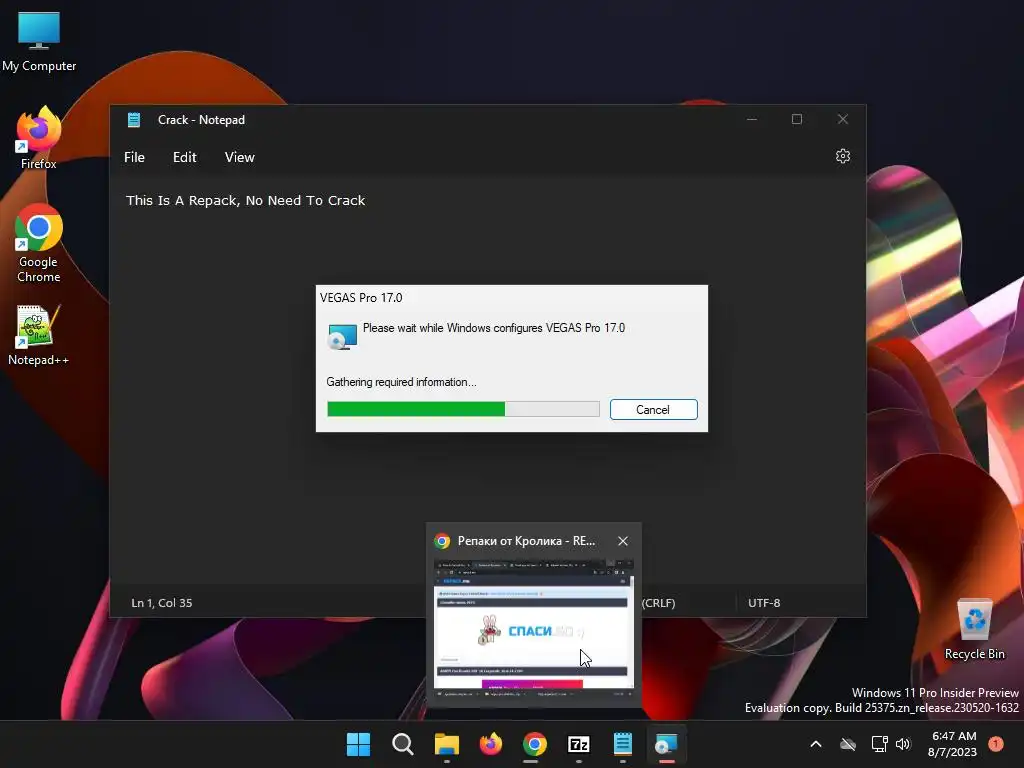Open the volume tray icon
The width and height of the screenshot is (1024, 768).
pyautogui.click(x=903, y=744)
